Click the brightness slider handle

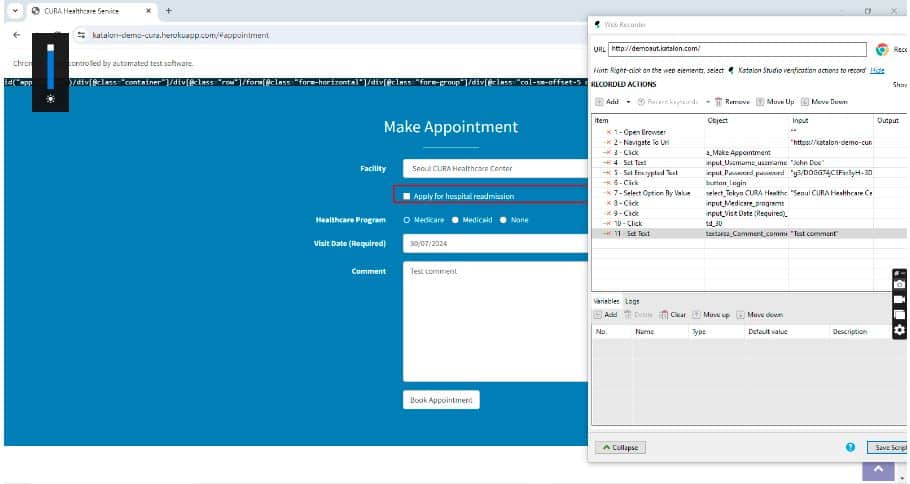(x=50, y=48)
